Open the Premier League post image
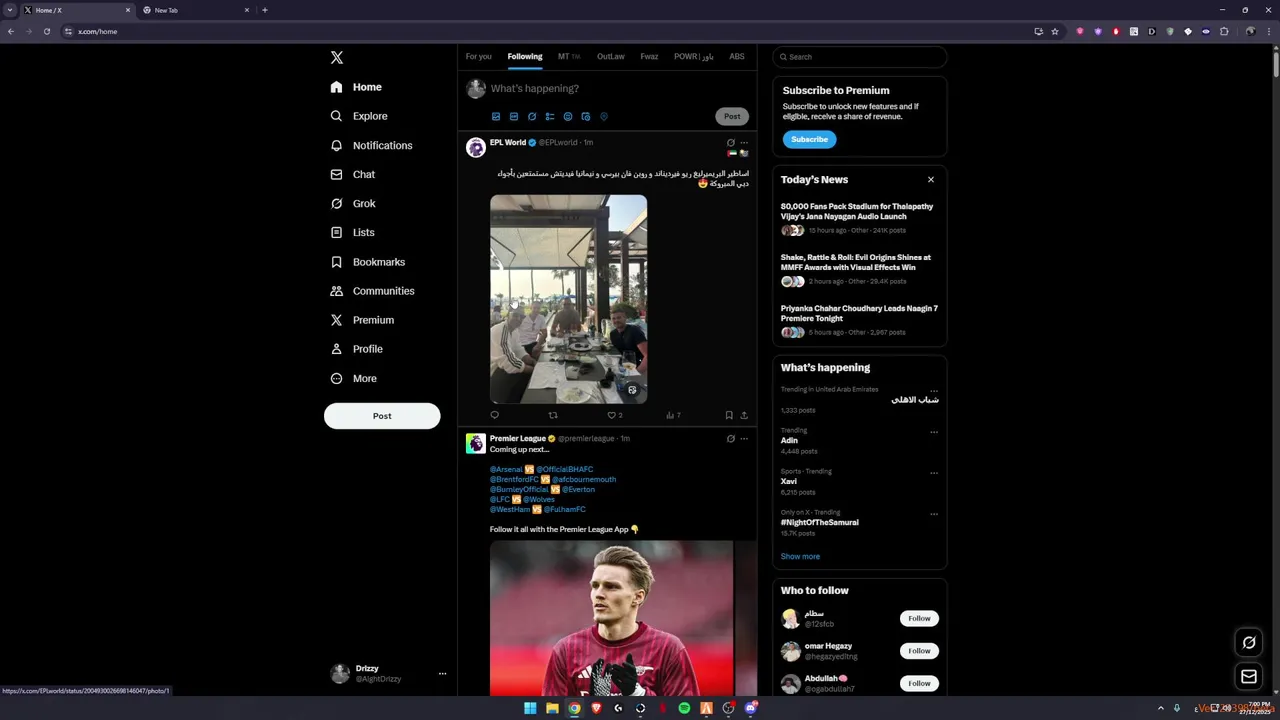Image resolution: width=1280 pixels, height=720 pixels. pos(611,618)
